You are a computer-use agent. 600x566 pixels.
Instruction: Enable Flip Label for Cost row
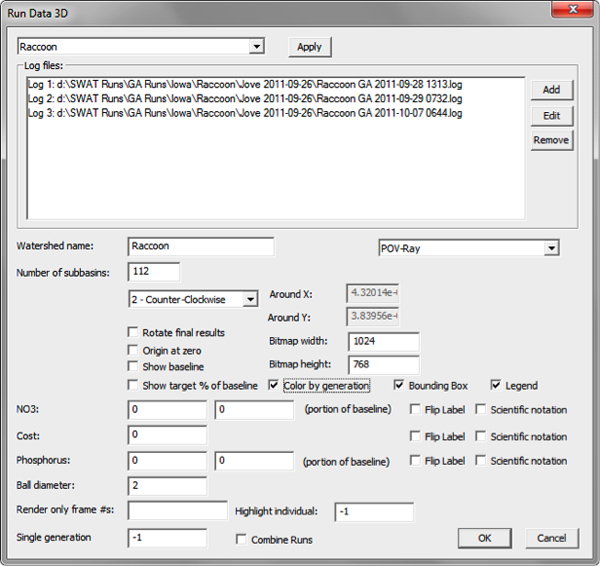click(x=416, y=437)
